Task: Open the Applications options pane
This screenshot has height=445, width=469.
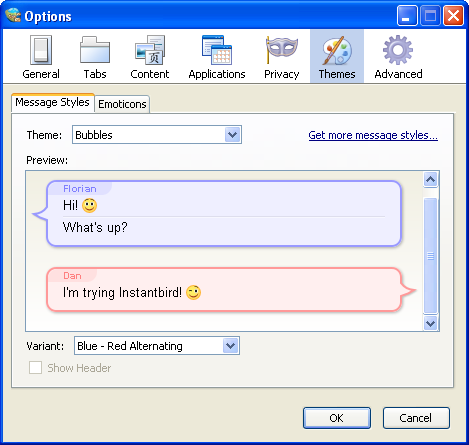Action: [x=217, y=57]
